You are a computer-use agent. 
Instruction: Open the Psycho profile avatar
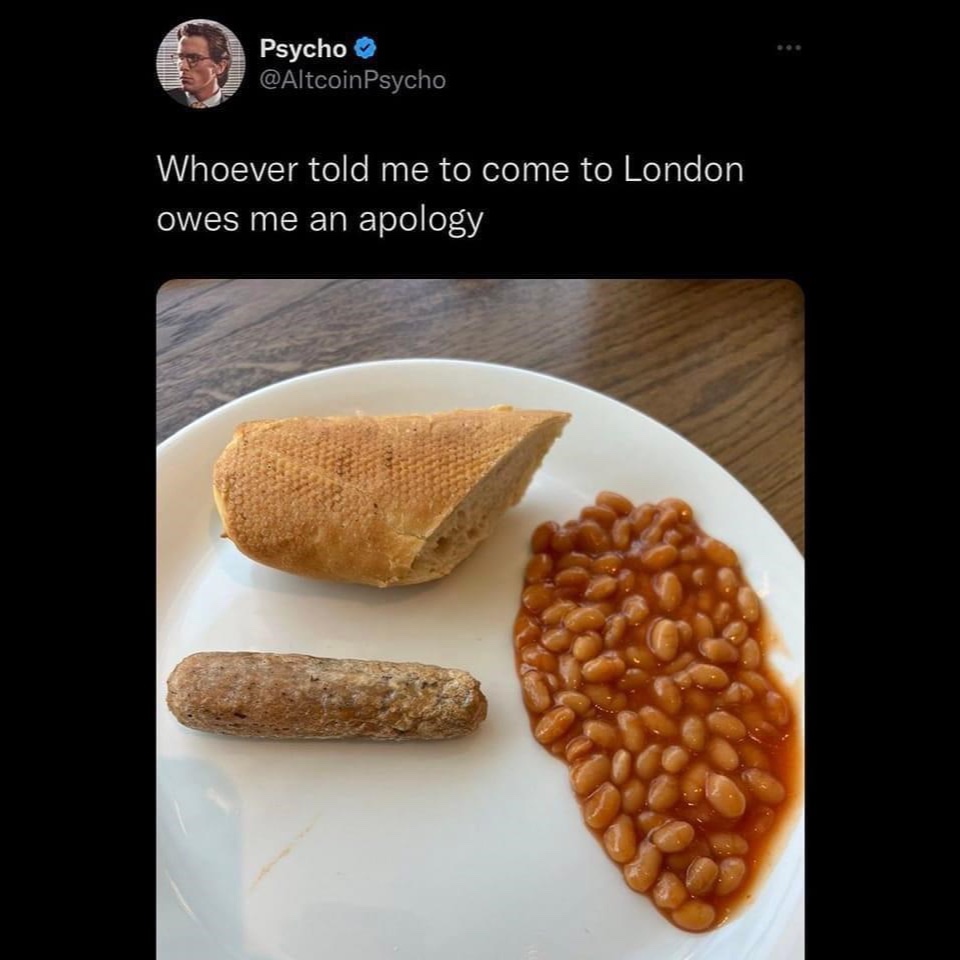tap(200, 63)
